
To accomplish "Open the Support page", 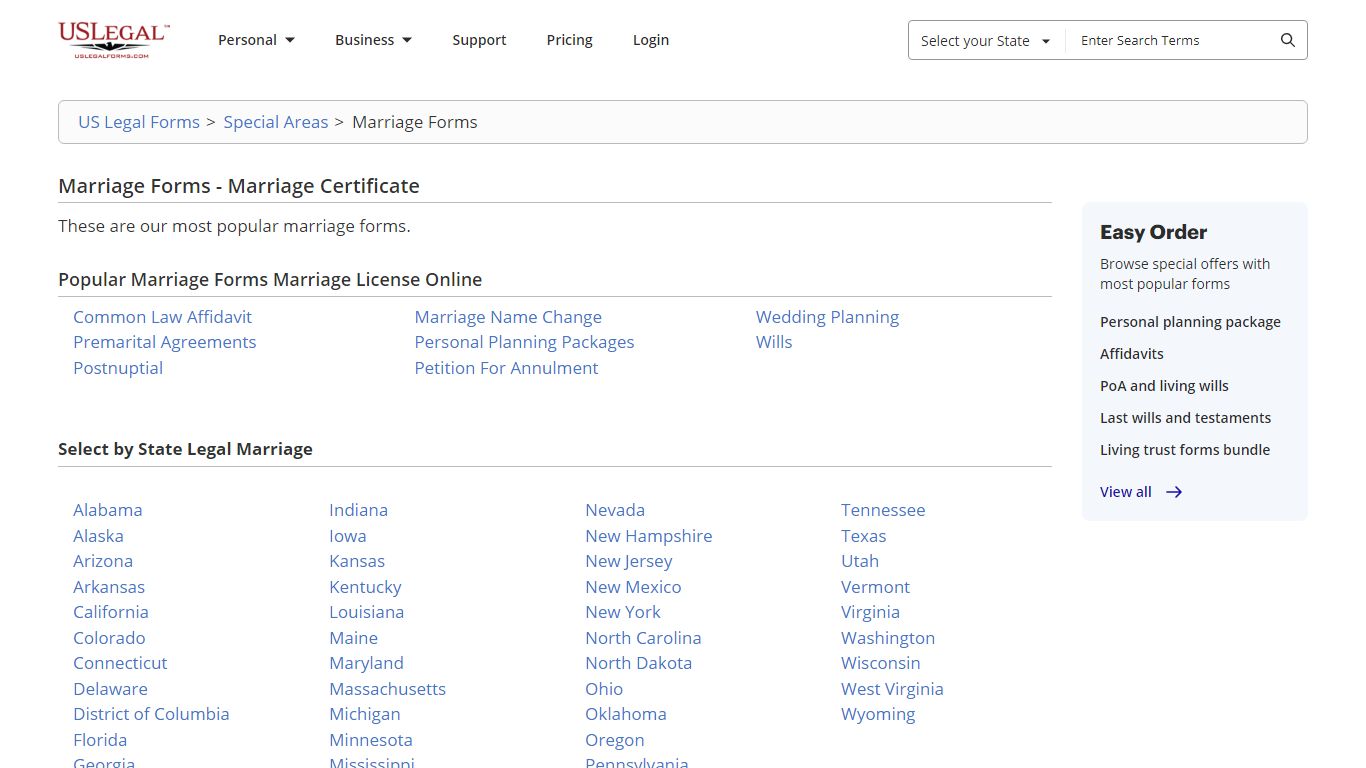I will tap(479, 40).
